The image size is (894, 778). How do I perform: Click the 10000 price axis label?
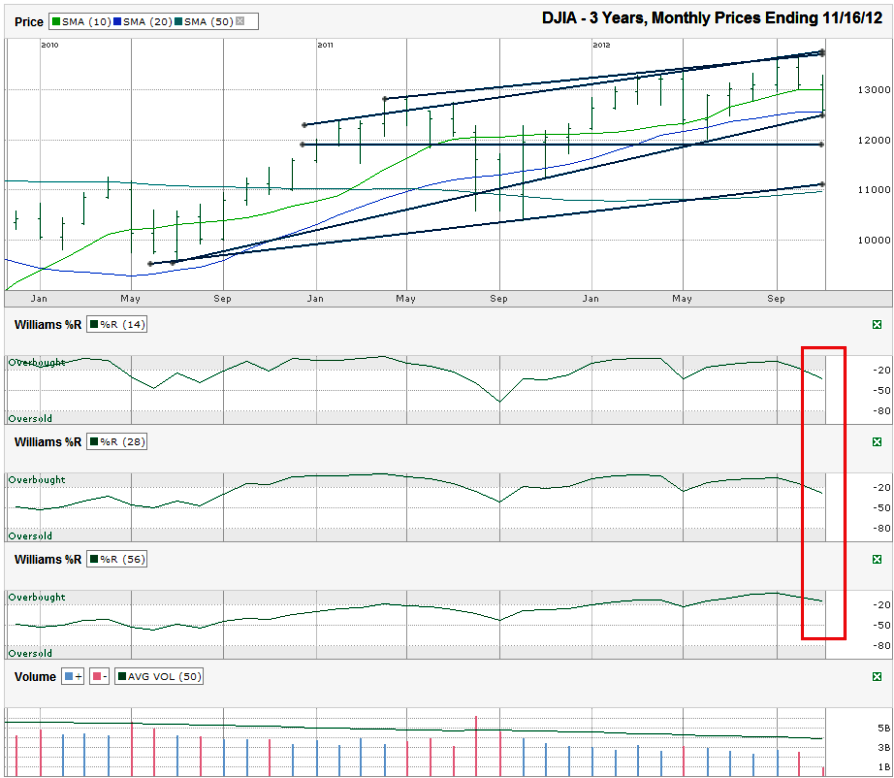click(x=874, y=240)
